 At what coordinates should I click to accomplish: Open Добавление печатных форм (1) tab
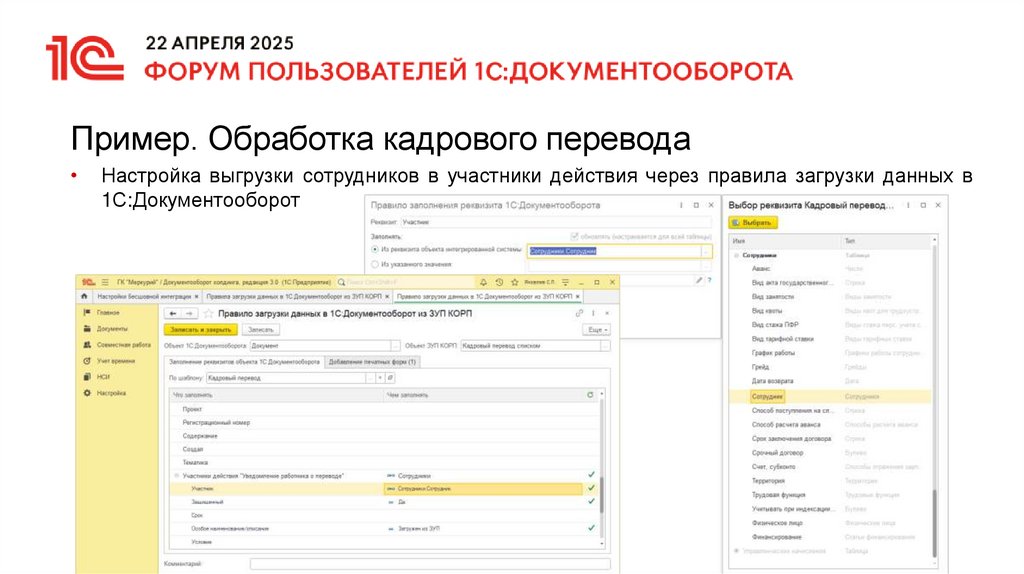(x=372, y=362)
